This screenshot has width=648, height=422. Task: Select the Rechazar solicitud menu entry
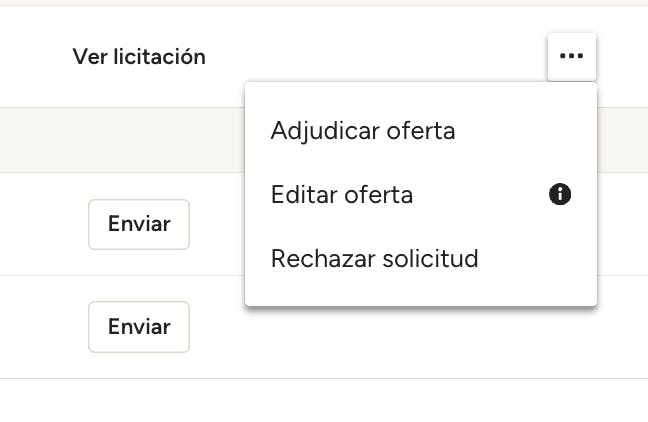(x=375, y=259)
